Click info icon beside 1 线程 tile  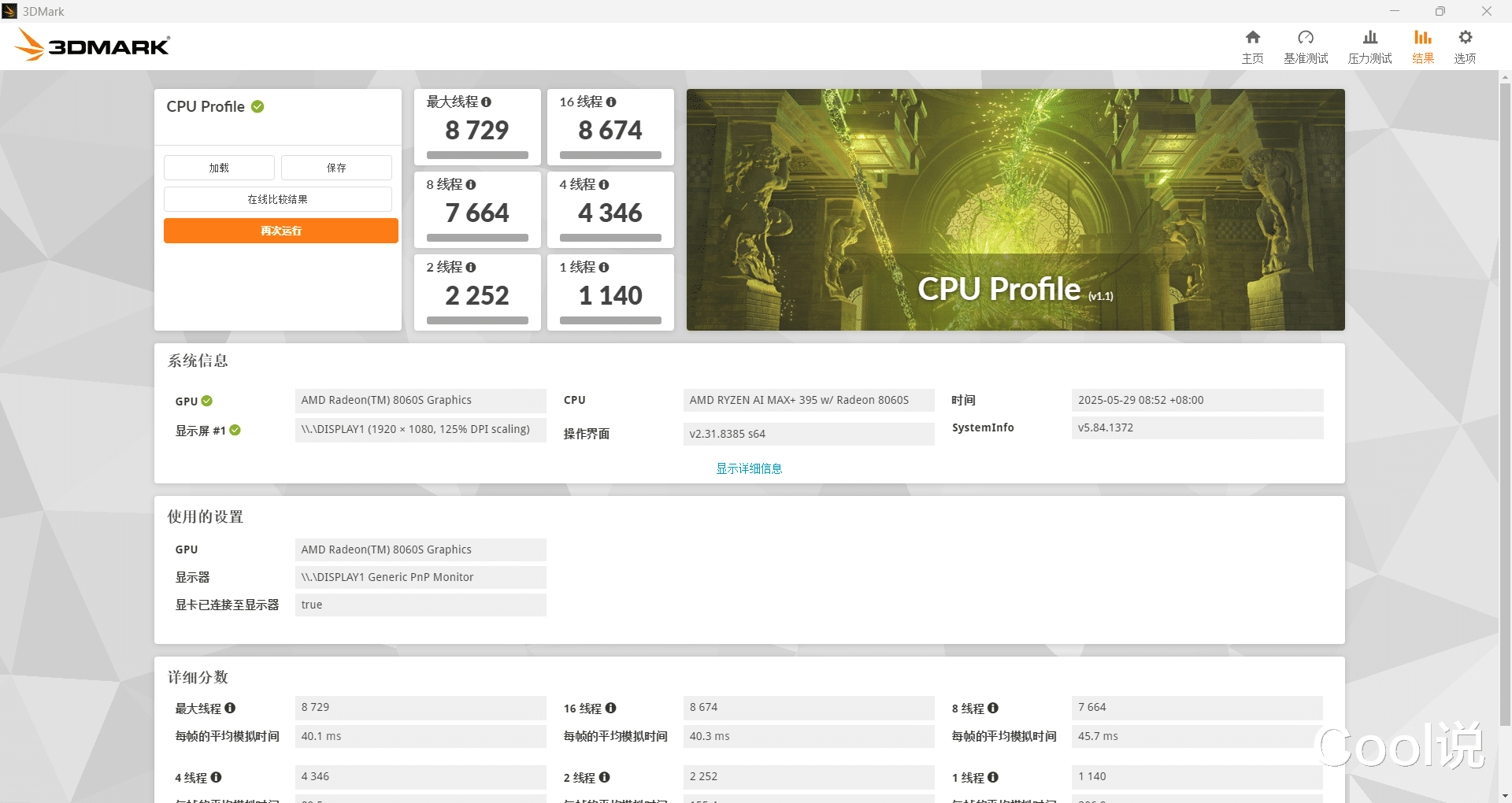click(604, 268)
